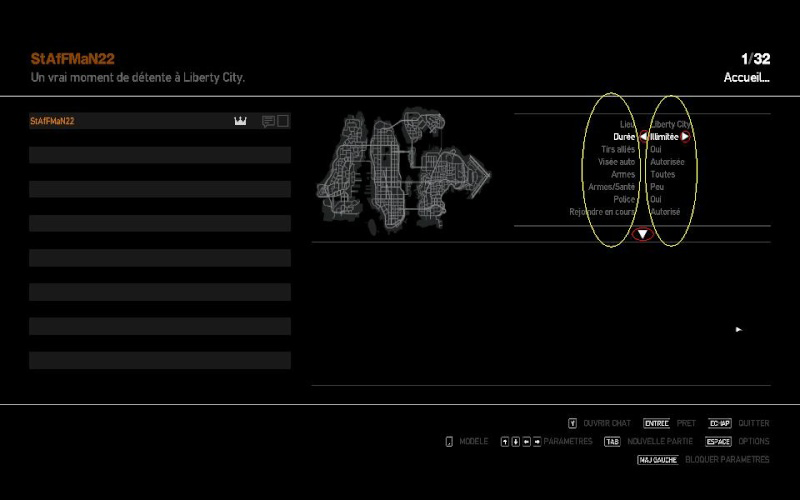
Task: Click the PARAMETRES label
Action: (x=568, y=441)
